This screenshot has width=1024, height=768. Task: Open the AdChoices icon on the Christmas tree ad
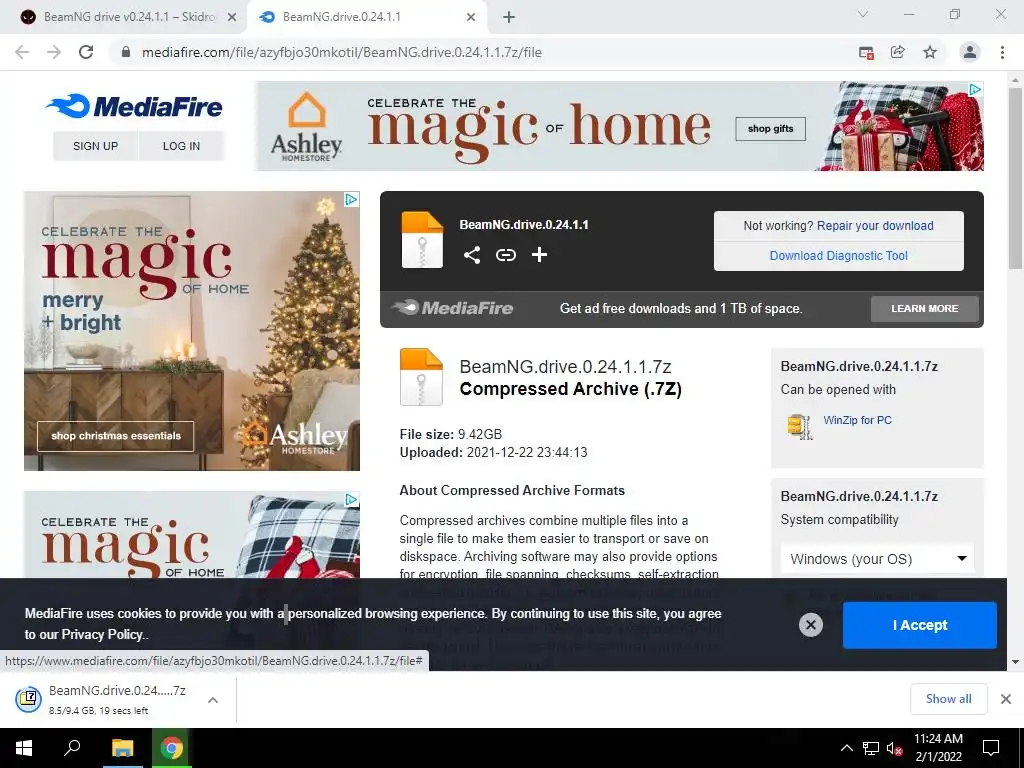pos(351,199)
